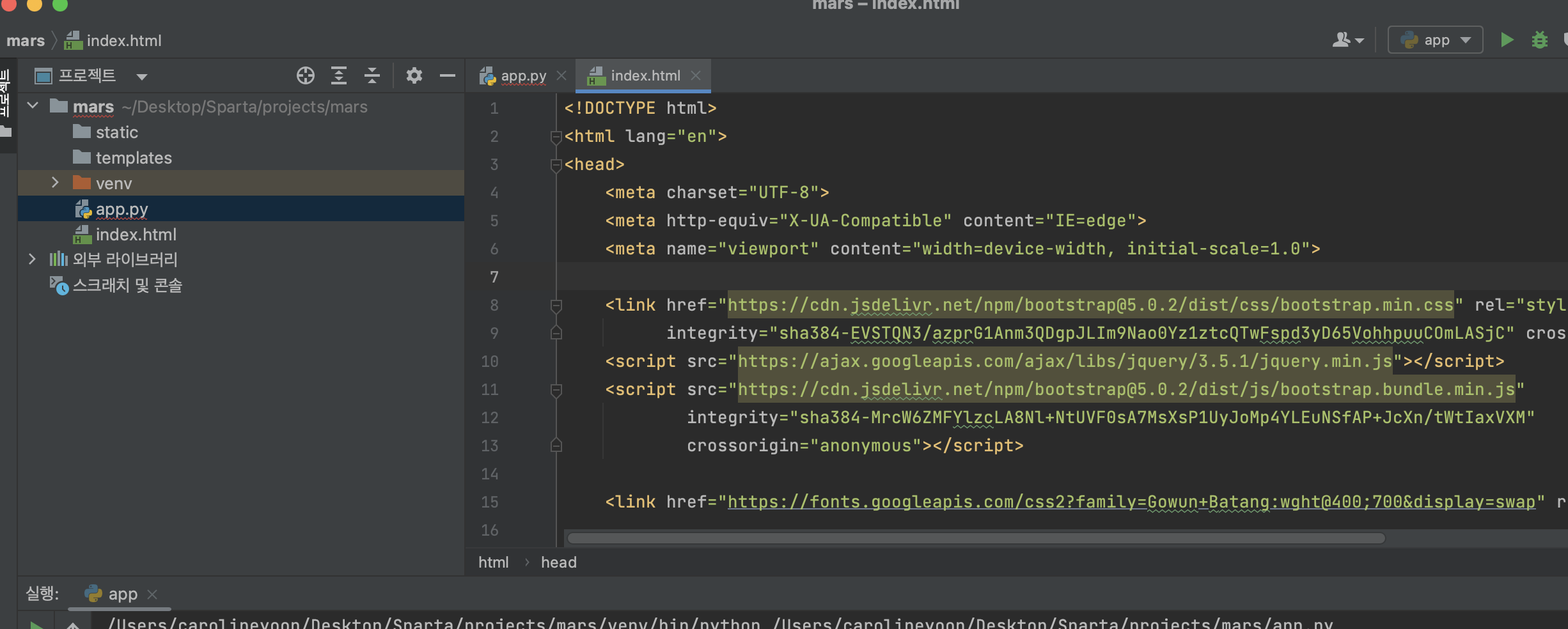This screenshot has width=1568, height=629.
Task: Open the user account dropdown in toolbar
Action: 1348,40
